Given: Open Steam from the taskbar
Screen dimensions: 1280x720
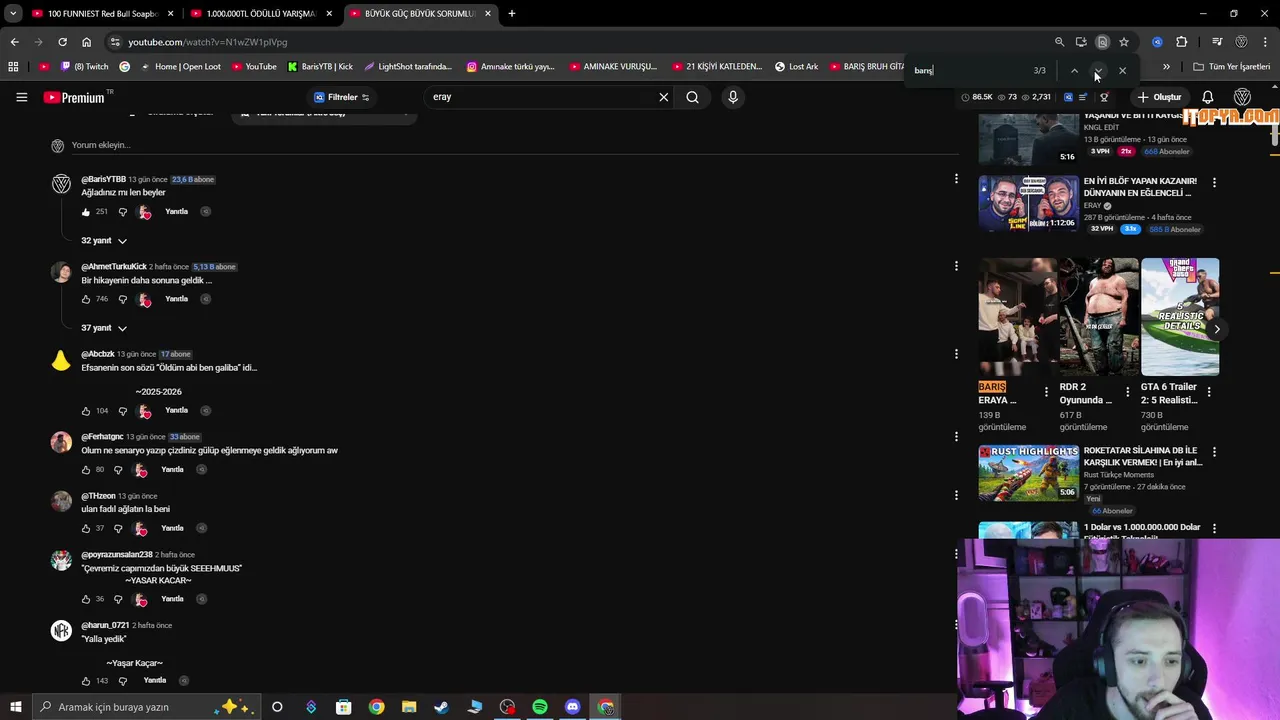Looking at the screenshot, I should (x=441, y=707).
